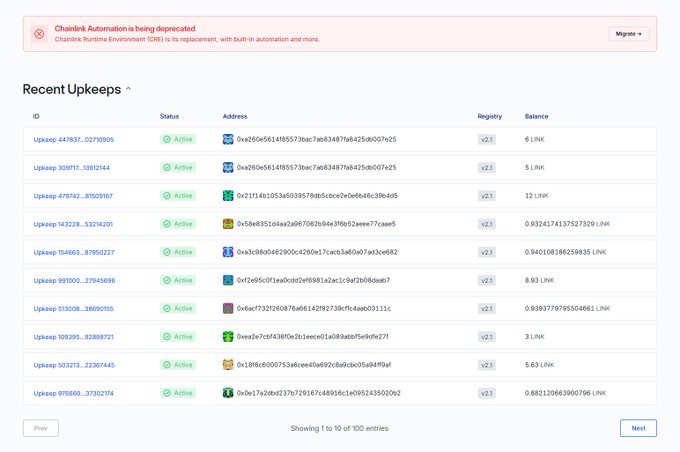
Task: Click the red error icon in the deprecation banner
Action: (39, 34)
